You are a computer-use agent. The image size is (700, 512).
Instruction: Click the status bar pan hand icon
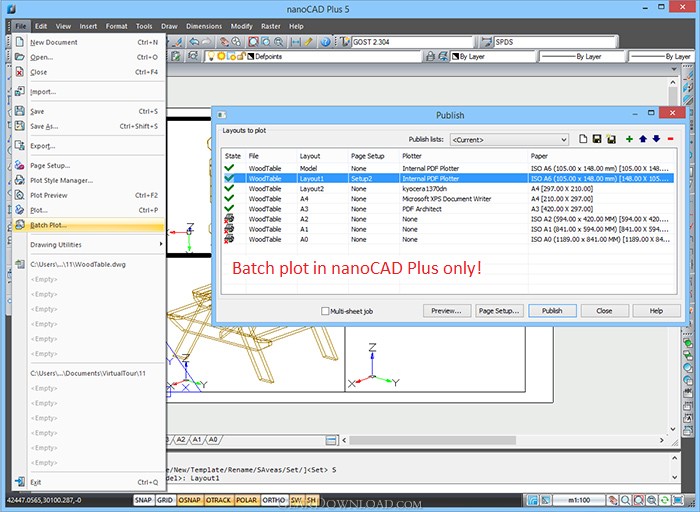613,500
